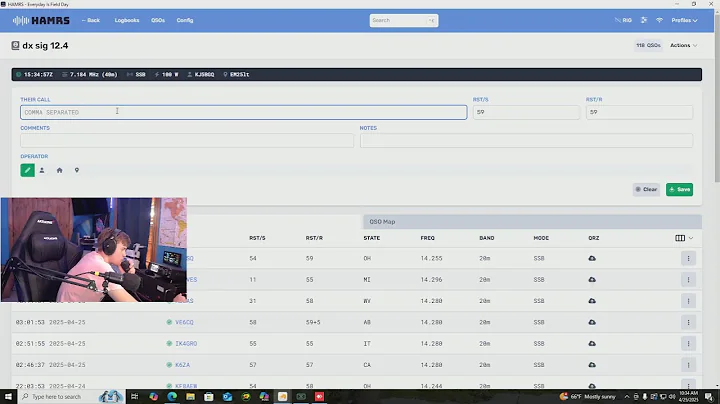Open the VE6CQ callsign link
The height and width of the screenshot is (404, 720).
tap(184, 322)
